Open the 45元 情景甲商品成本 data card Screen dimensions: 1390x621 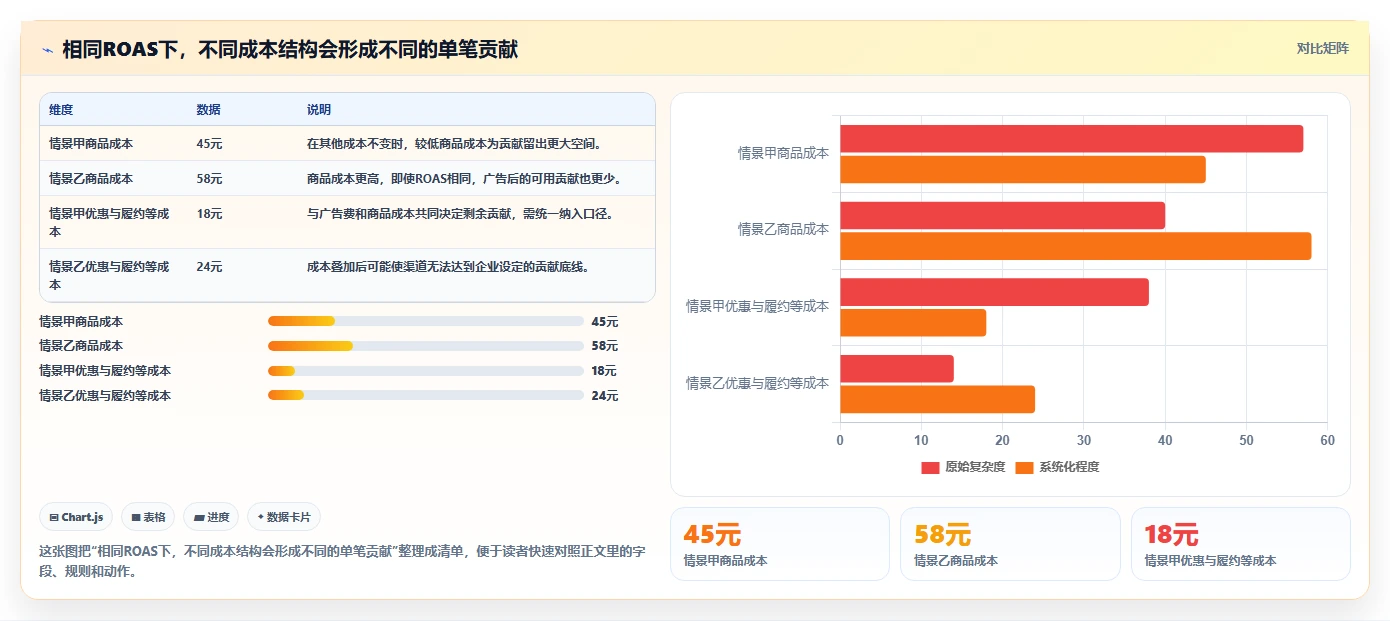[779, 544]
